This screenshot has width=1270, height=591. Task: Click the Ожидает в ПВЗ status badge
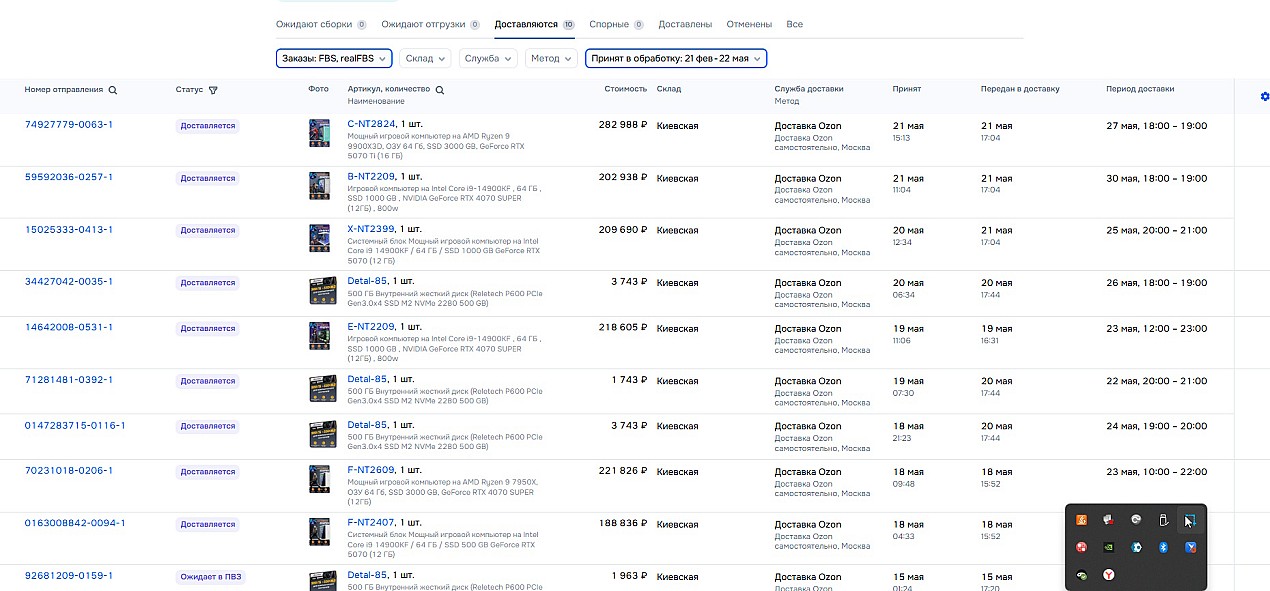[x=212, y=577]
